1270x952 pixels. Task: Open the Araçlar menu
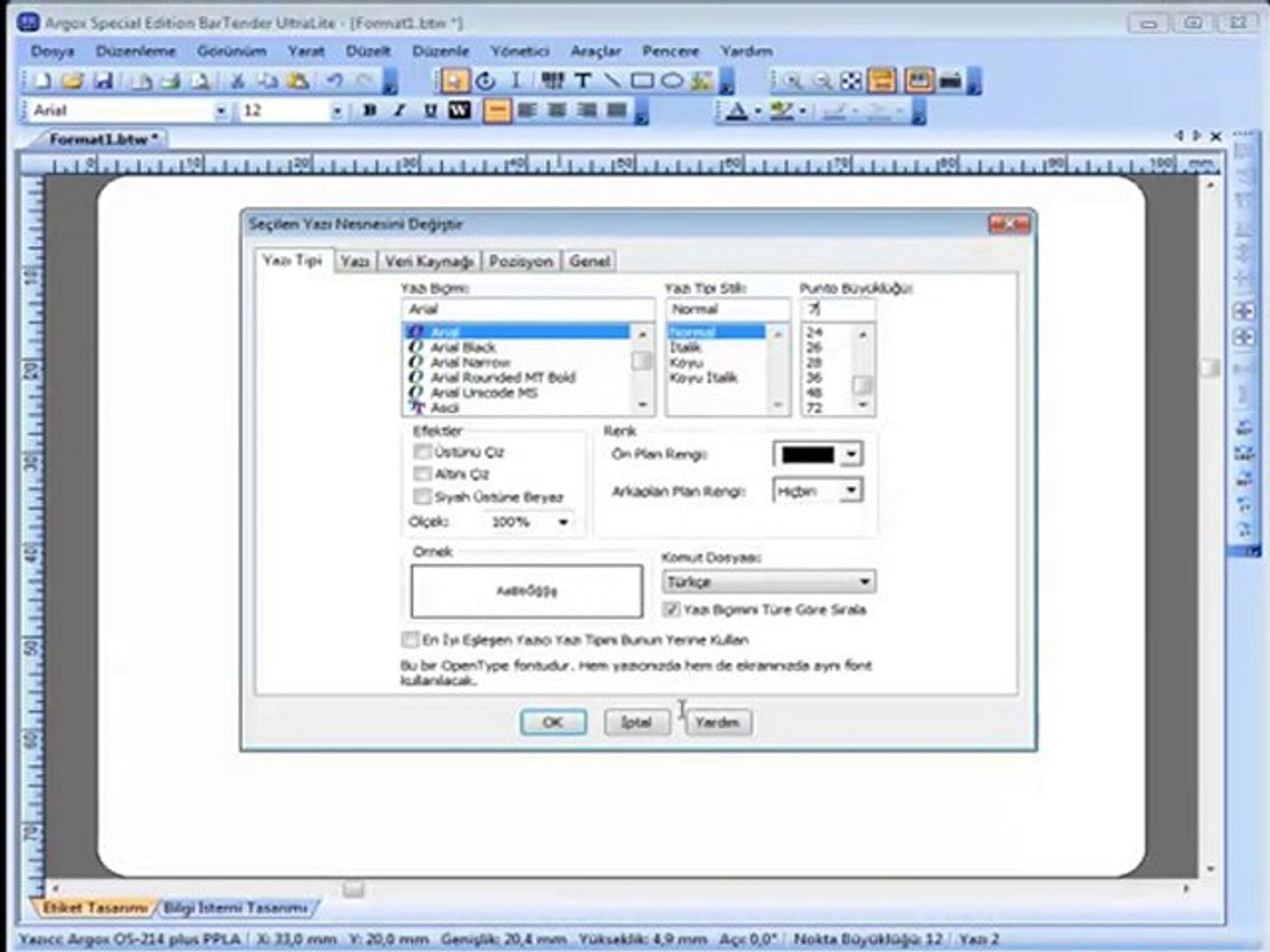point(595,51)
